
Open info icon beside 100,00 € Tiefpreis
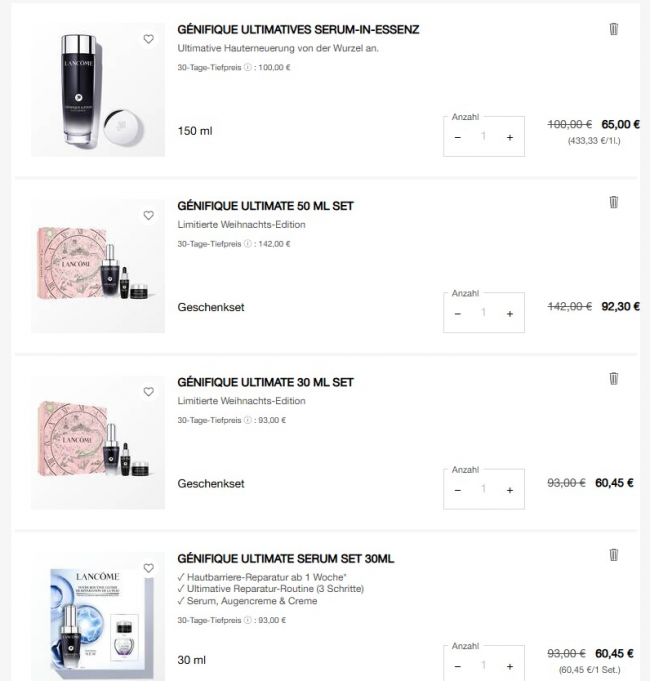click(x=247, y=67)
